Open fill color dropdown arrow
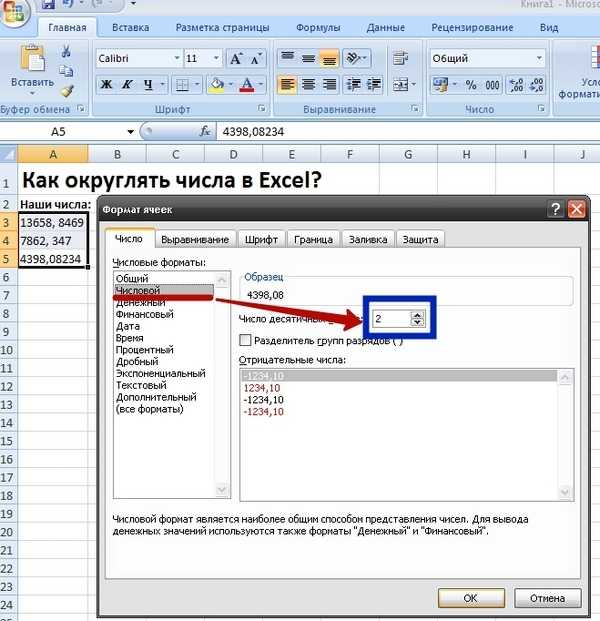600x621 pixels. (x=230, y=84)
